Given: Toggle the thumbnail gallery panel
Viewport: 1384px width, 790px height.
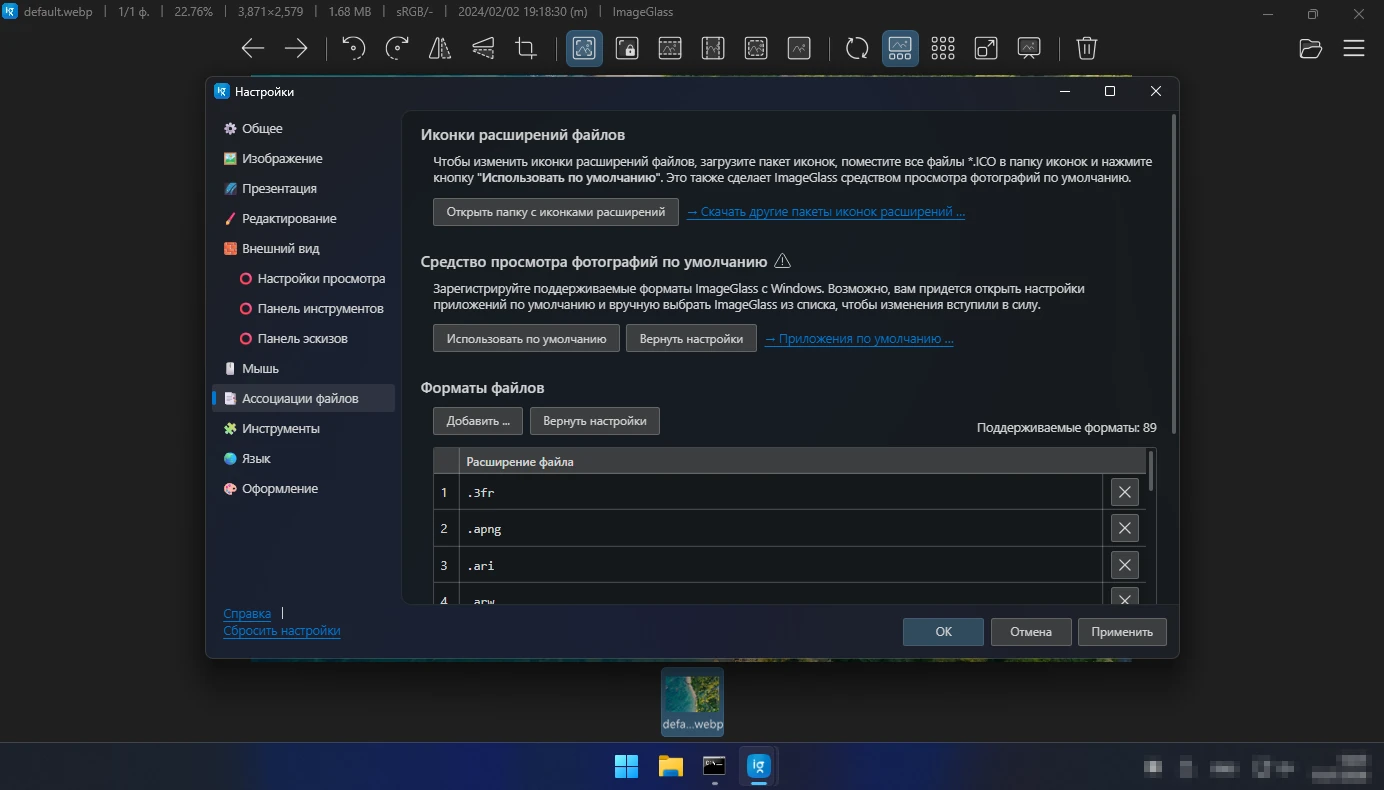Looking at the screenshot, I should (900, 48).
